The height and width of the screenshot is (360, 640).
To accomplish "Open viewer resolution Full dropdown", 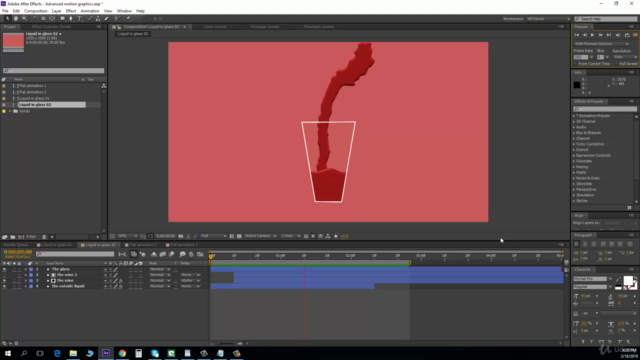I will tap(213, 236).
